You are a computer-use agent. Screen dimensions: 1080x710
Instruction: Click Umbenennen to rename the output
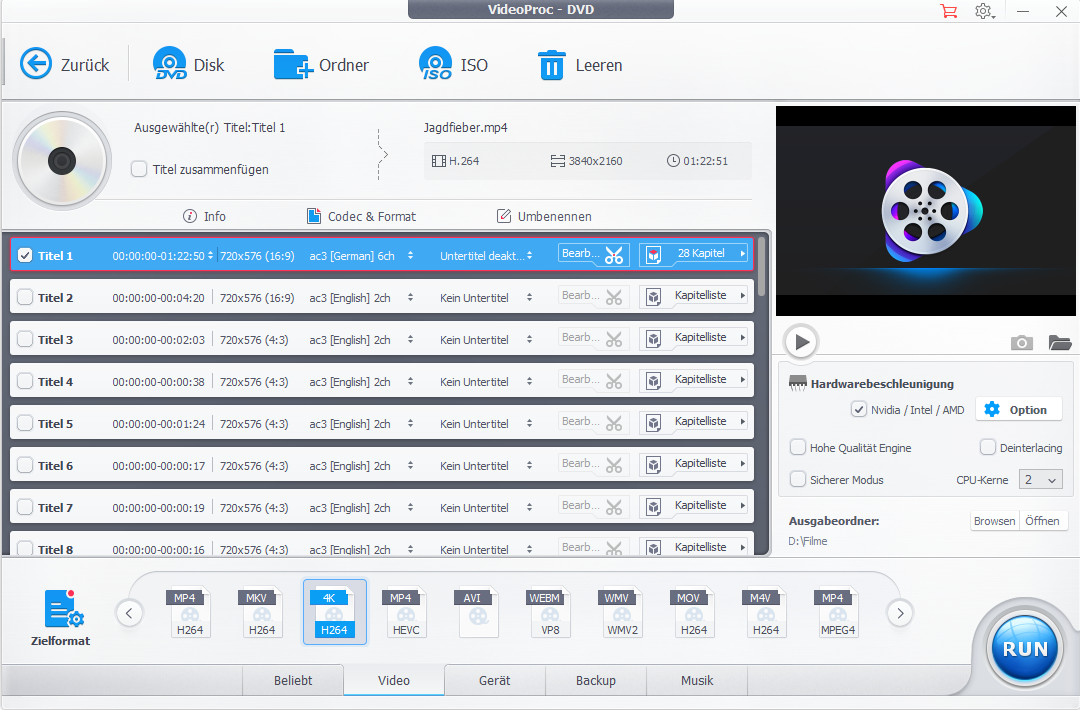point(544,216)
